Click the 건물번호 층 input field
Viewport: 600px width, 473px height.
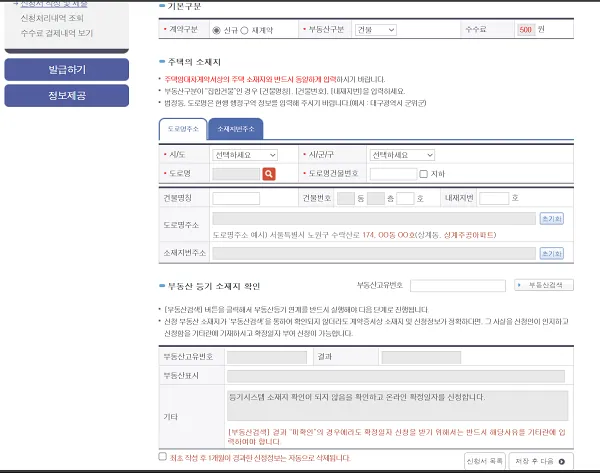376,198
